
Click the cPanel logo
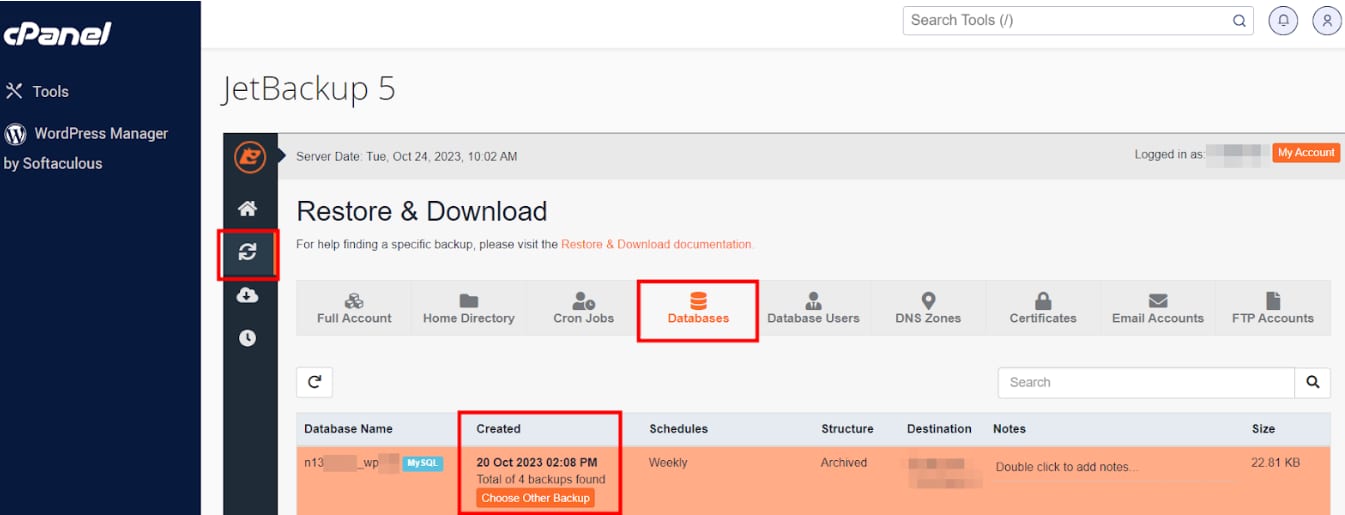pyautogui.click(x=57, y=33)
